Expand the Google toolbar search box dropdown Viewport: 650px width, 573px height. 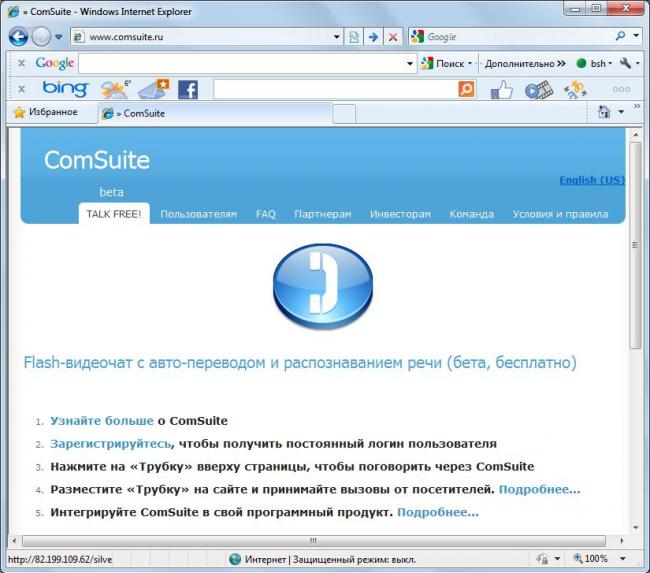[x=410, y=63]
